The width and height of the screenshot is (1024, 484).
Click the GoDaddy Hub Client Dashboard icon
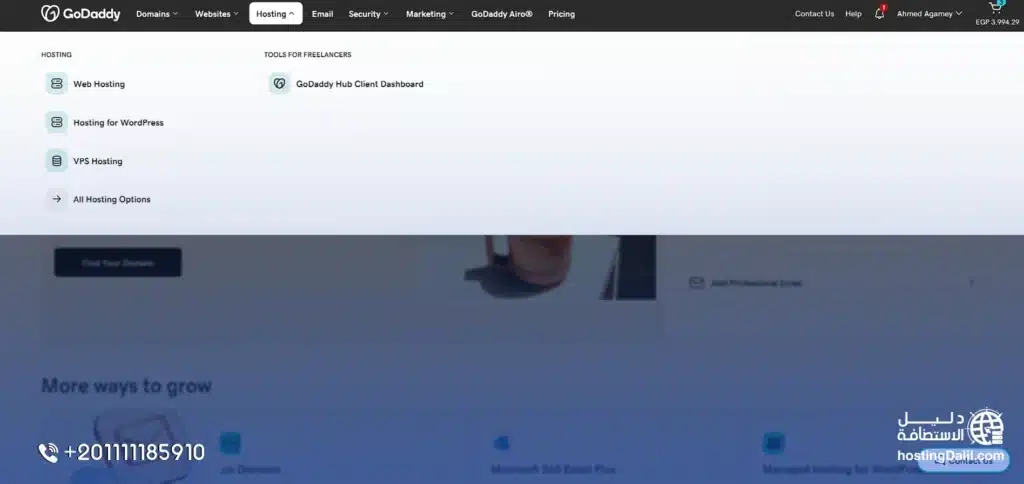(279, 84)
